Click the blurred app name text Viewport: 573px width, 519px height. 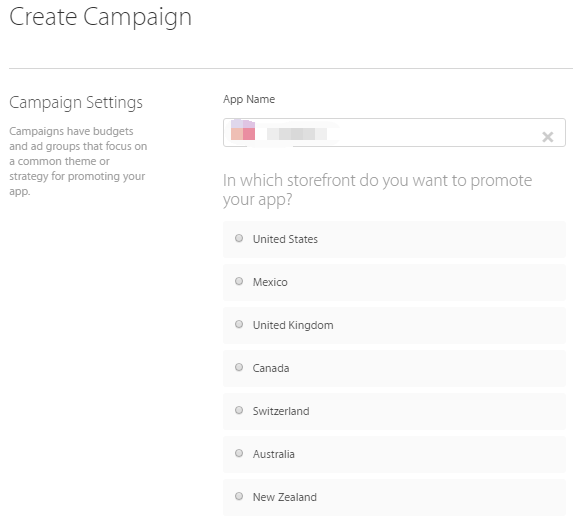(297, 134)
